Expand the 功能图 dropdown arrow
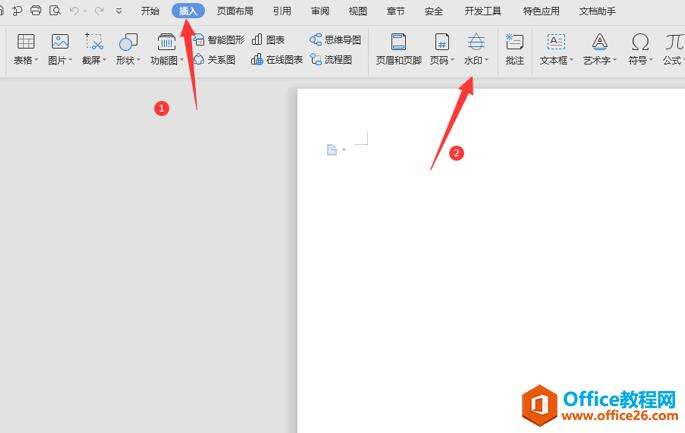Image resolution: width=685 pixels, height=433 pixels. (x=182, y=60)
